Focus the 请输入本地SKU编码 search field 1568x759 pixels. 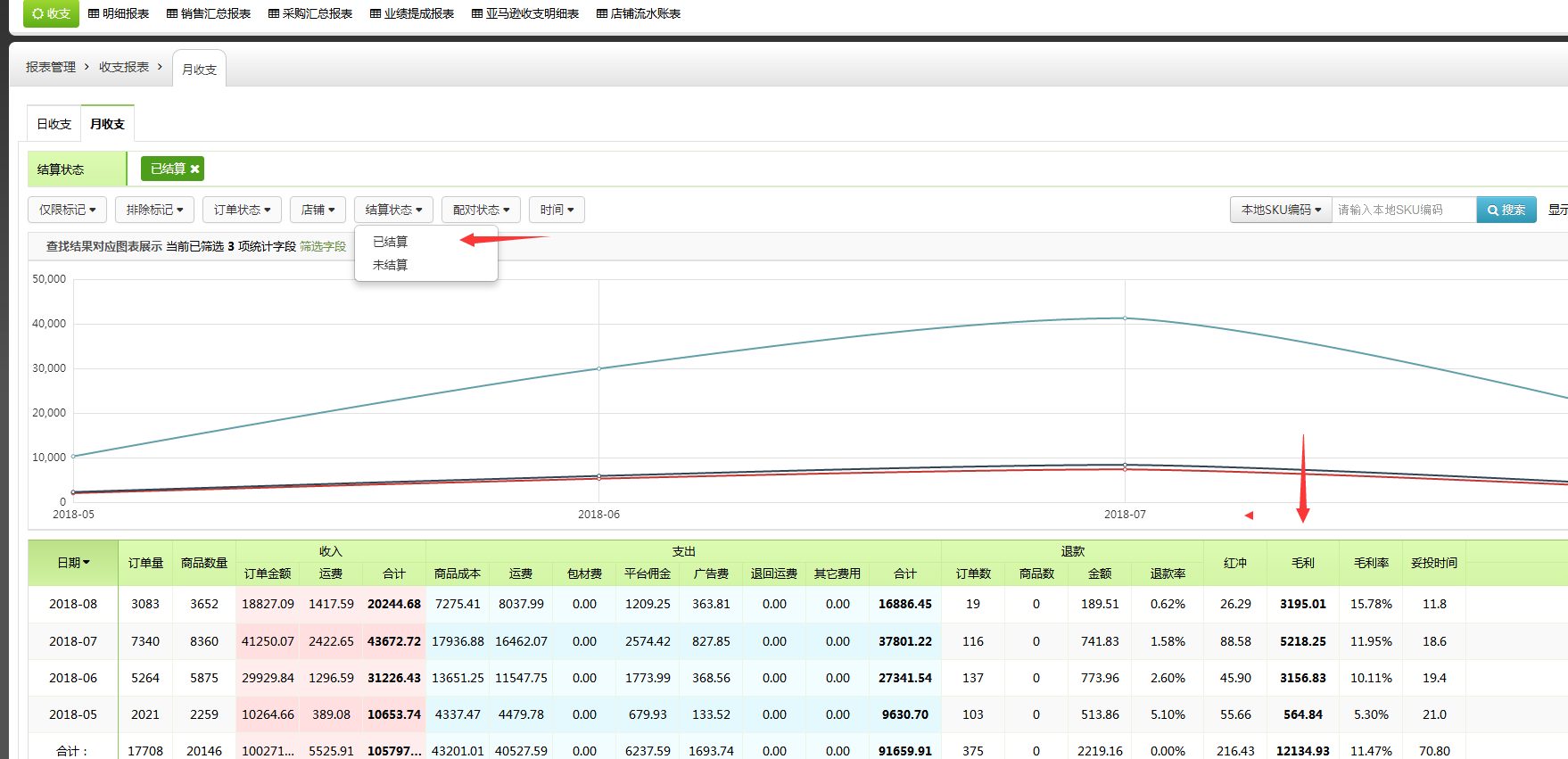(x=1404, y=210)
